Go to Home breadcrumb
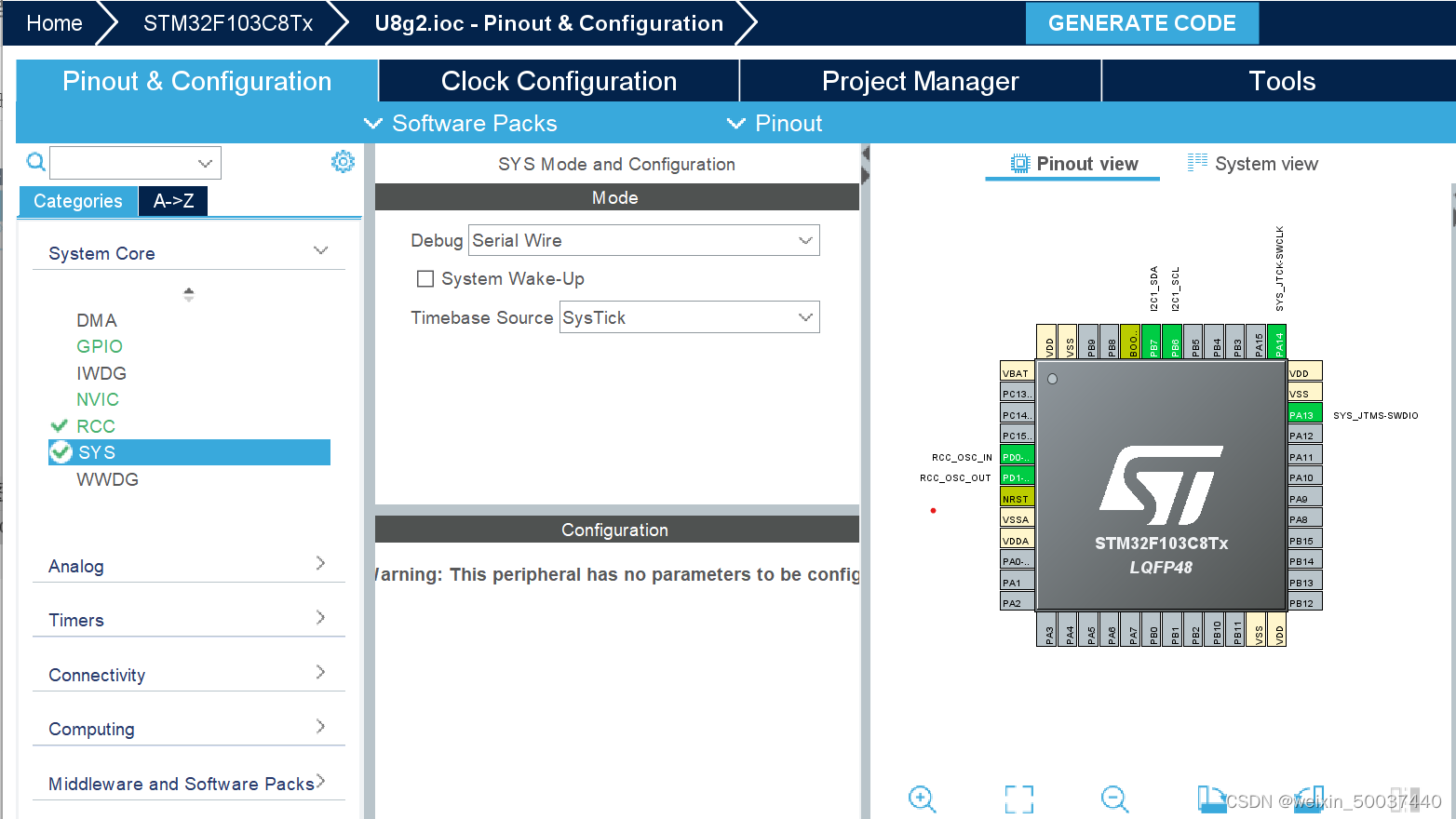 click(54, 23)
